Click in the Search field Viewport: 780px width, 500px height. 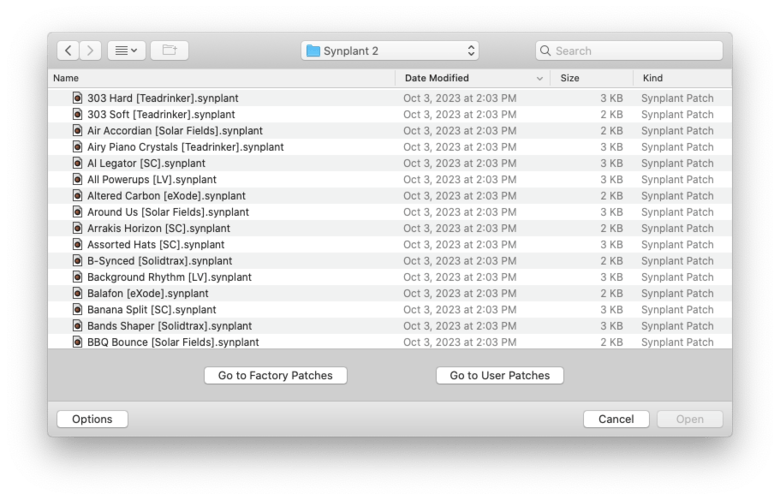[629, 51]
